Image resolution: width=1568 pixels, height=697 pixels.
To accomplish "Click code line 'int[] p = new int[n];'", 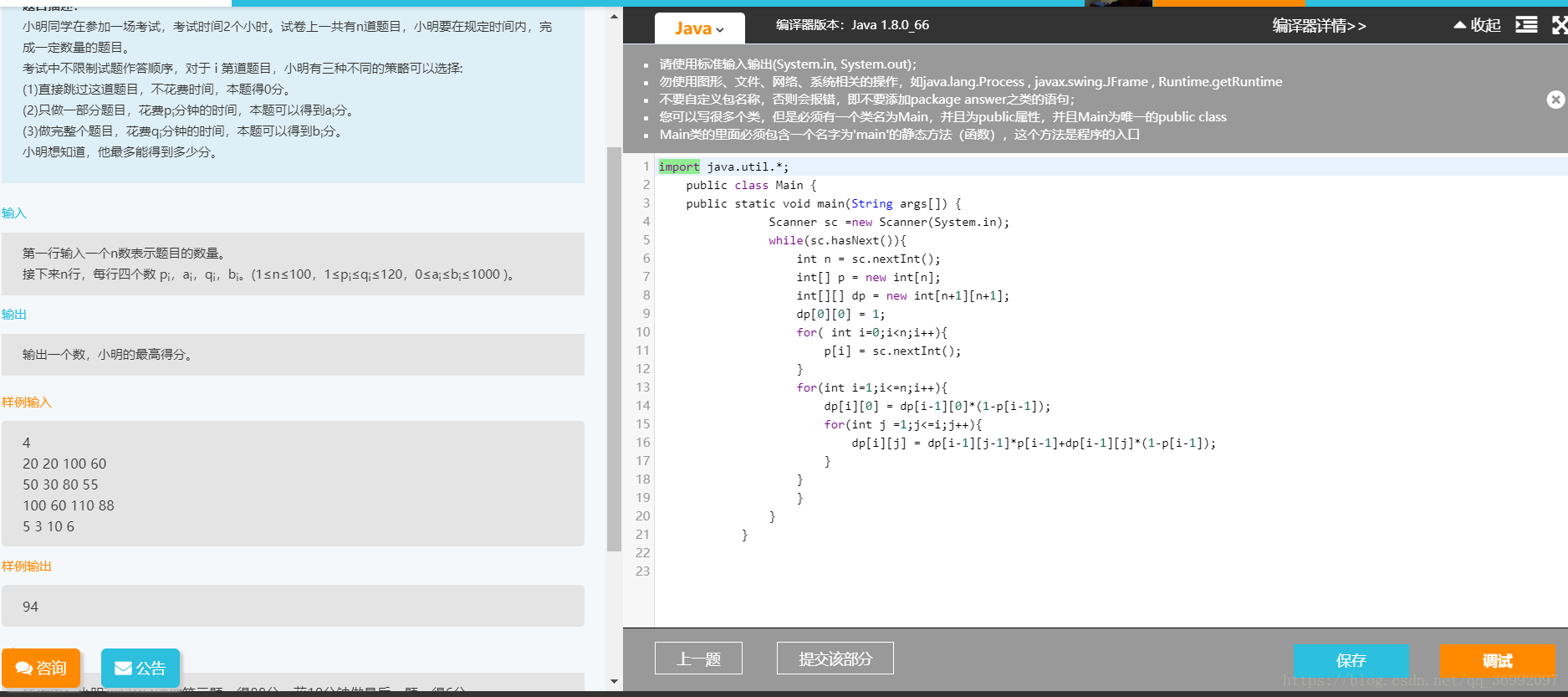I will (868, 277).
